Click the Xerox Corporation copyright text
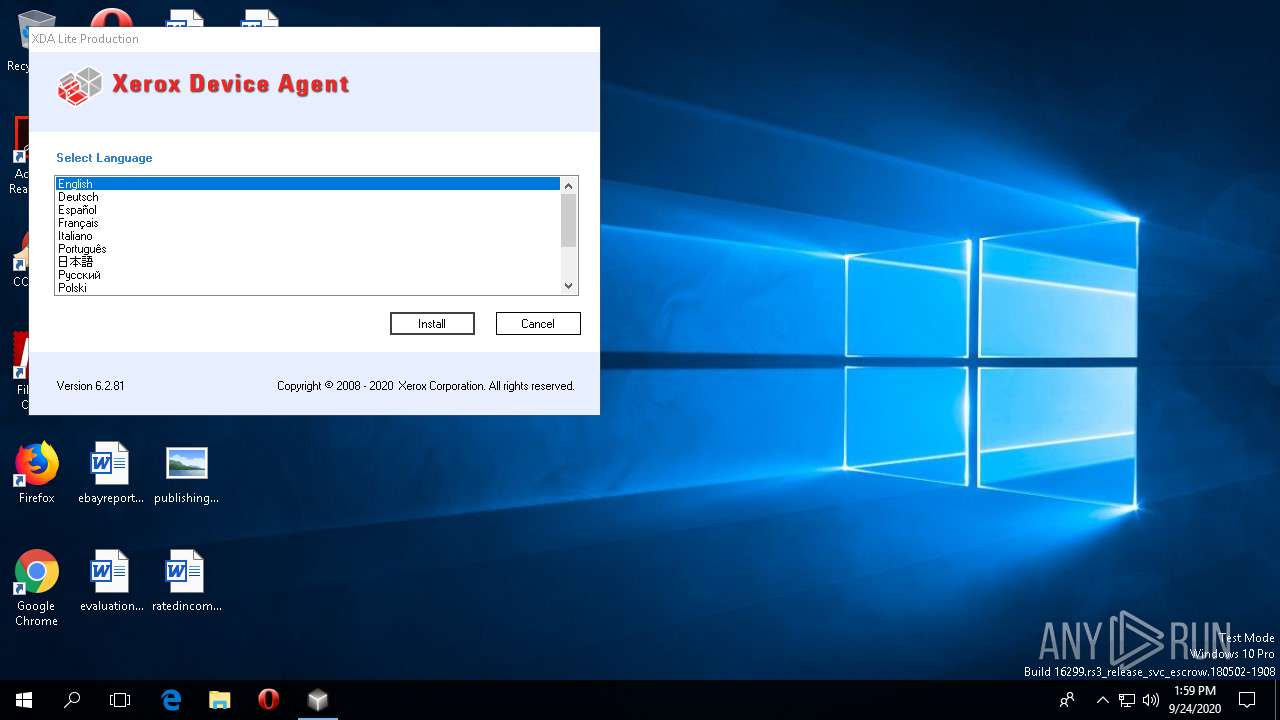1280x720 pixels. [425, 386]
